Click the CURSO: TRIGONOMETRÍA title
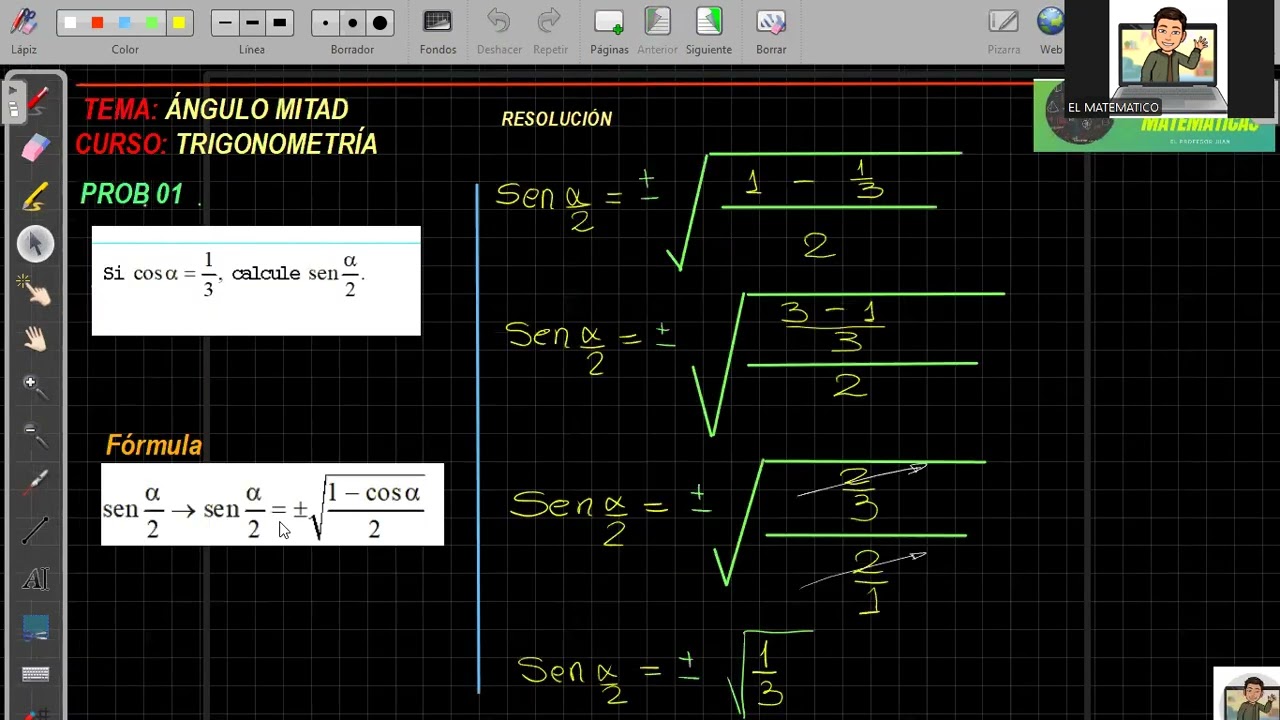 point(226,144)
